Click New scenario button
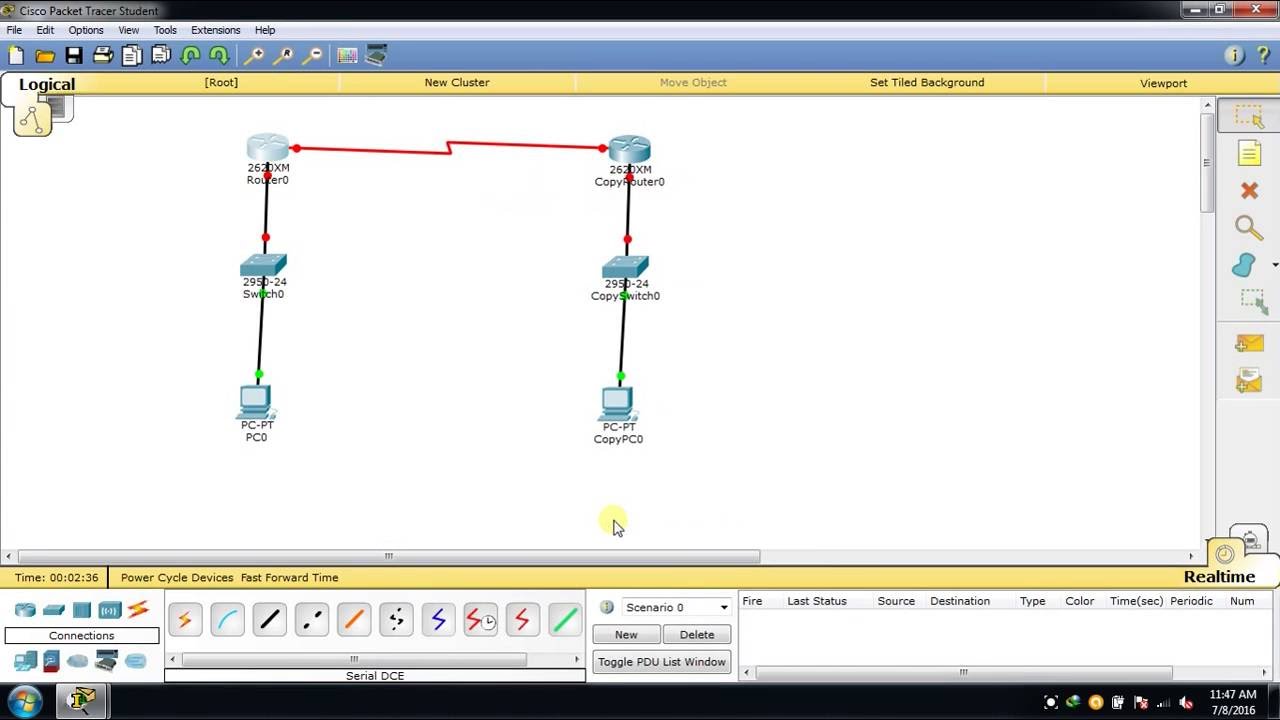This screenshot has height=720, width=1280. coord(626,635)
